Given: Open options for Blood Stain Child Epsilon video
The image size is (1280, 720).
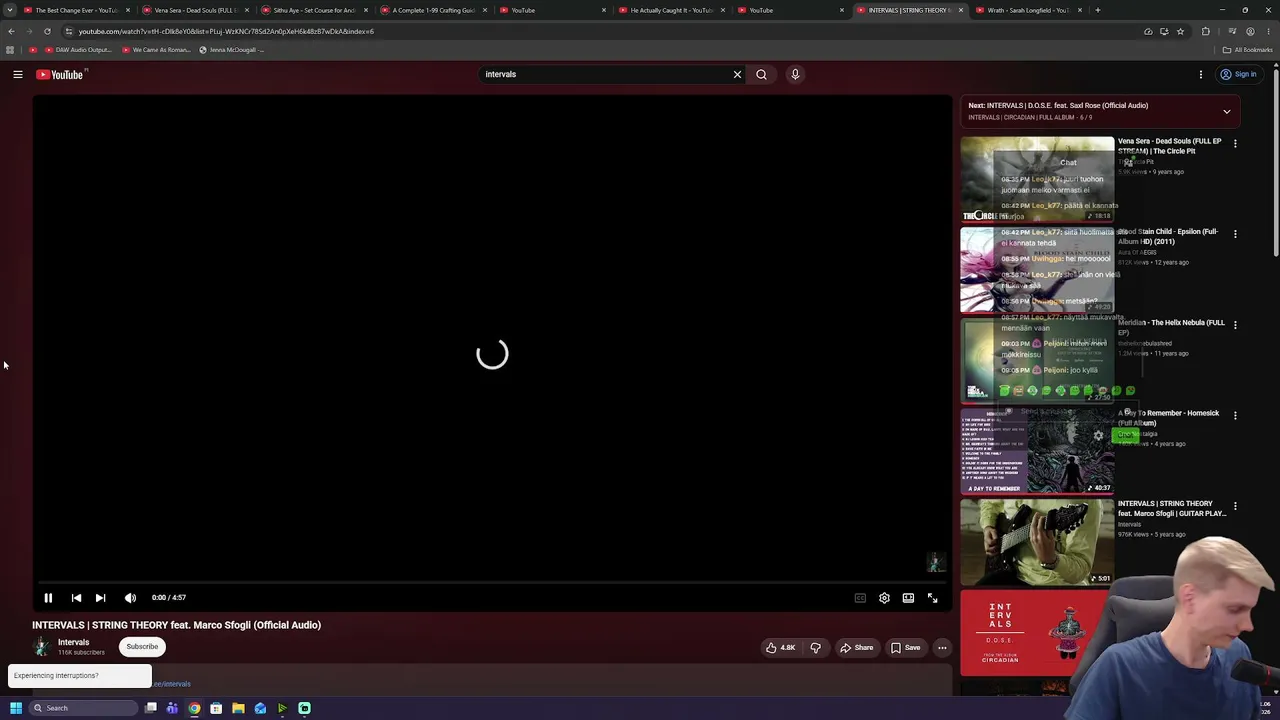Looking at the screenshot, I should pos(1235,234).
